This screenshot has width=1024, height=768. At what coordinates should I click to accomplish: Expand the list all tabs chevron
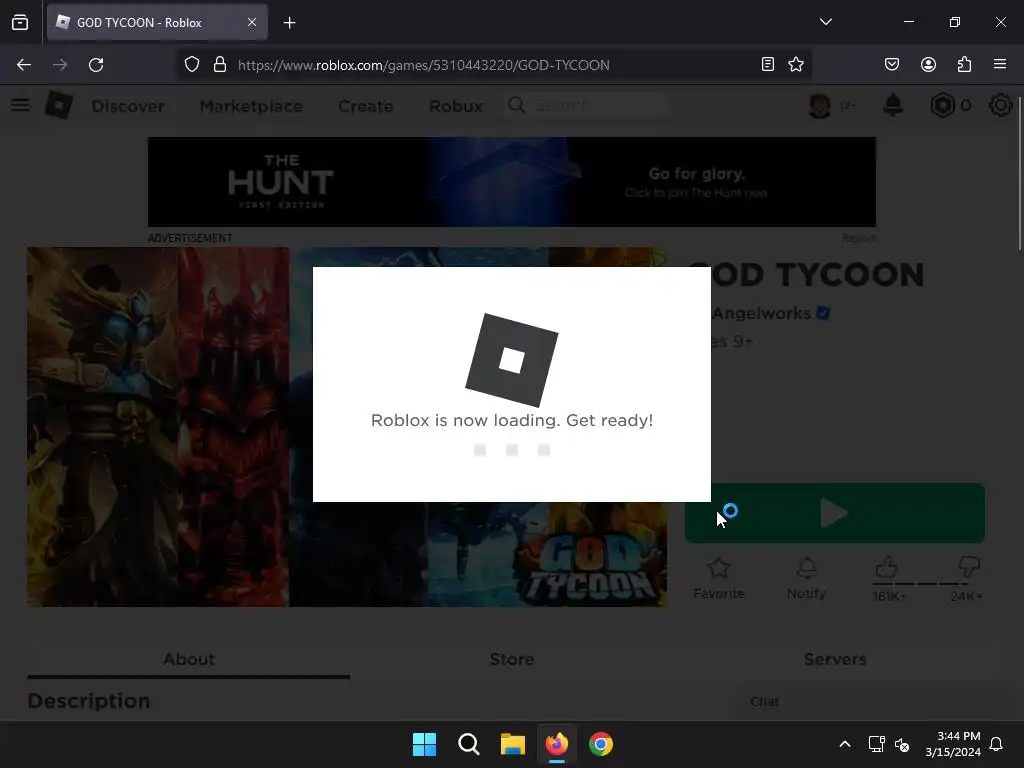pos(825,22)
